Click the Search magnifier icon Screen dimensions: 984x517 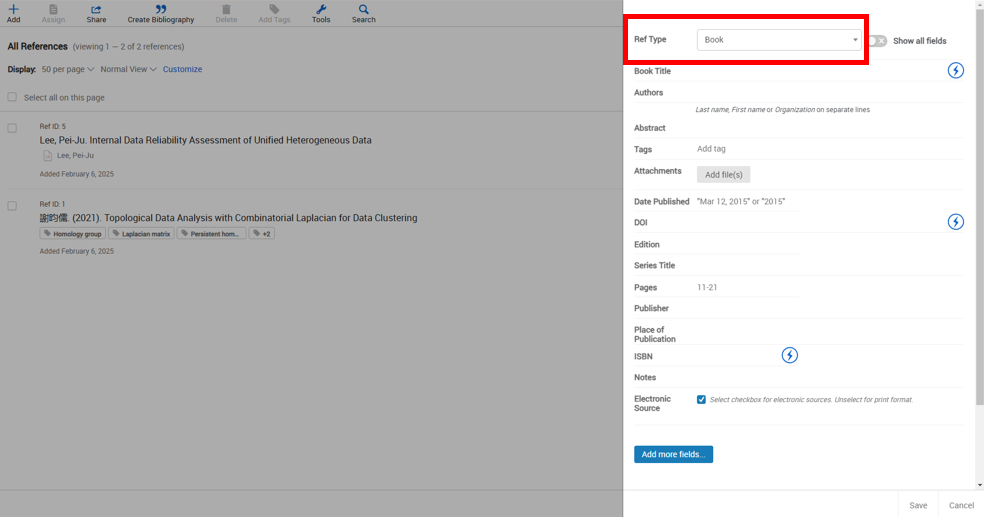point(364,10)
